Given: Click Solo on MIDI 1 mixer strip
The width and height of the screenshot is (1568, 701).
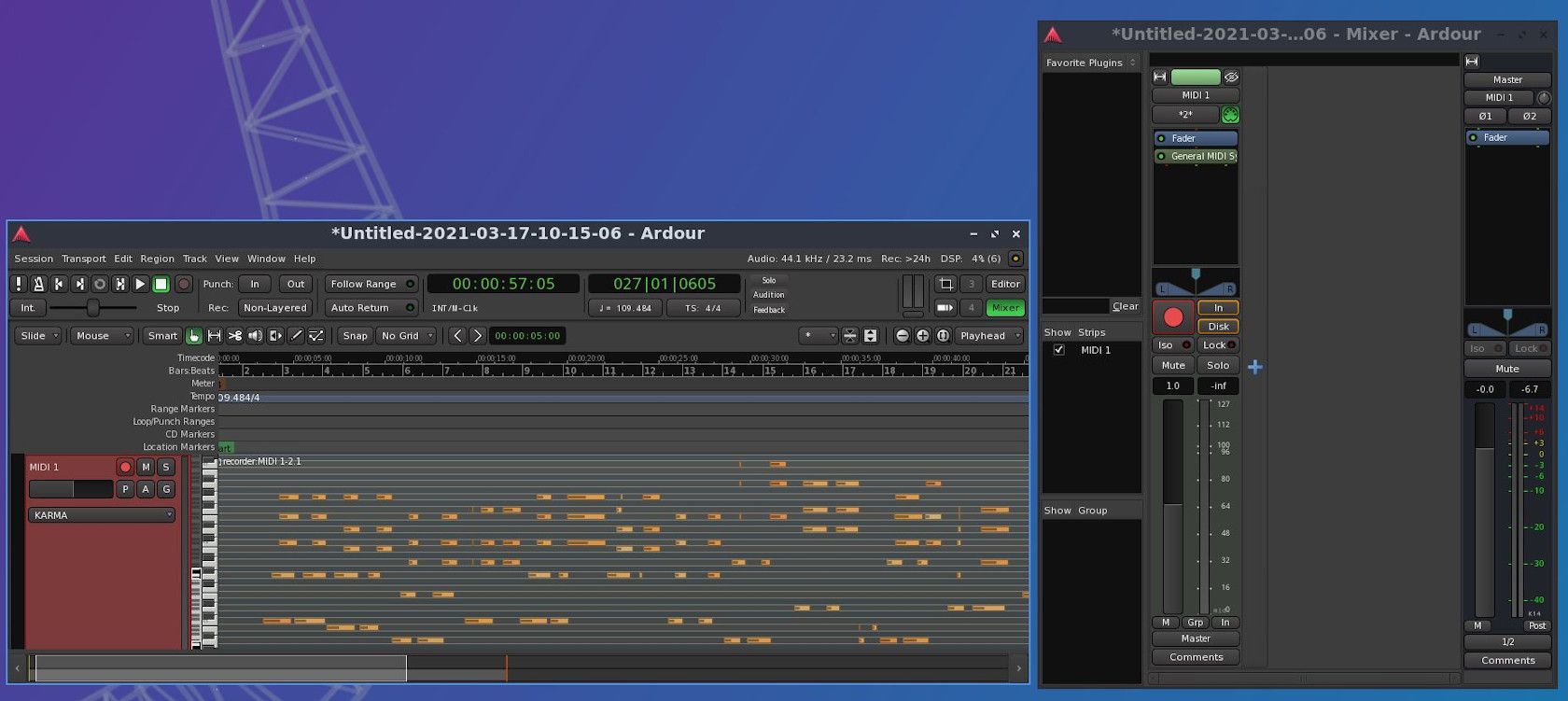Looking at the screenshot, I should [x=1218, y=365].
